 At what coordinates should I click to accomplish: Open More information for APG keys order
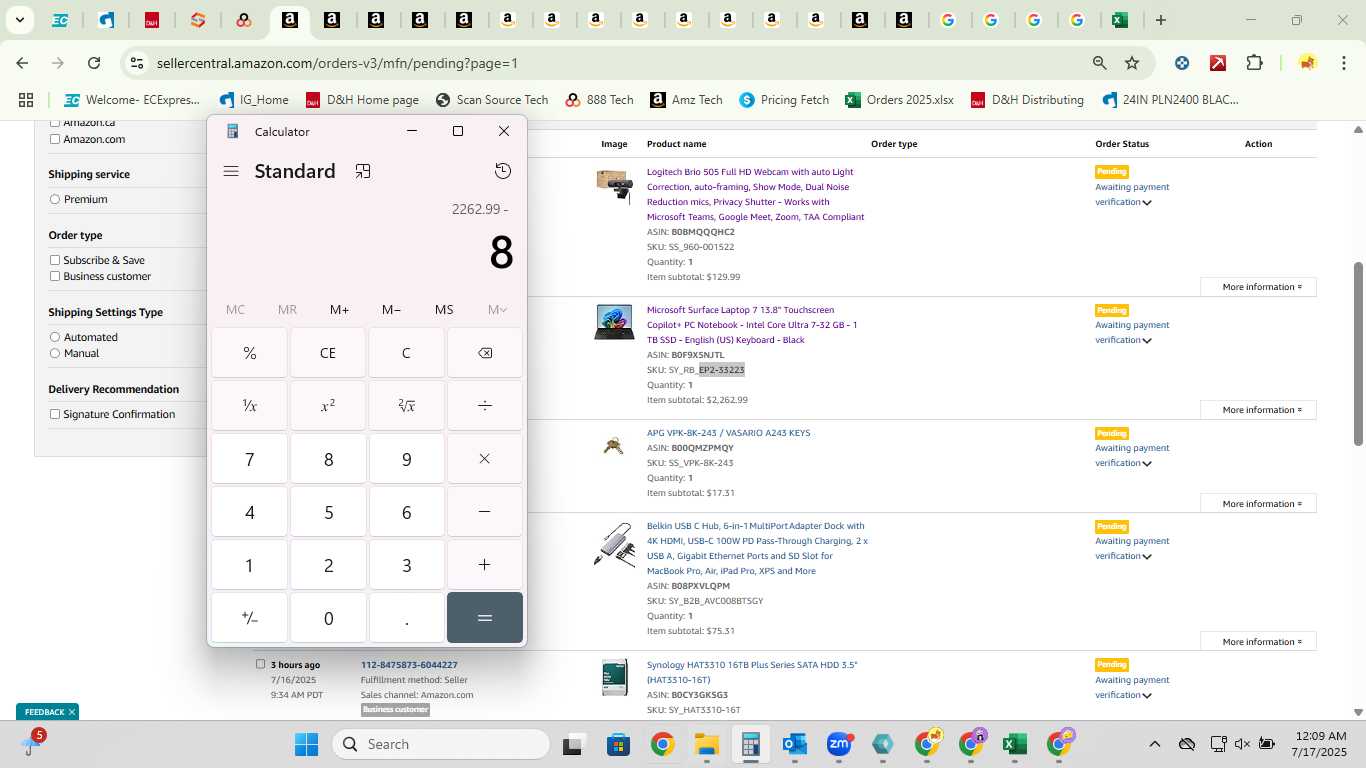pos(1258,504)
